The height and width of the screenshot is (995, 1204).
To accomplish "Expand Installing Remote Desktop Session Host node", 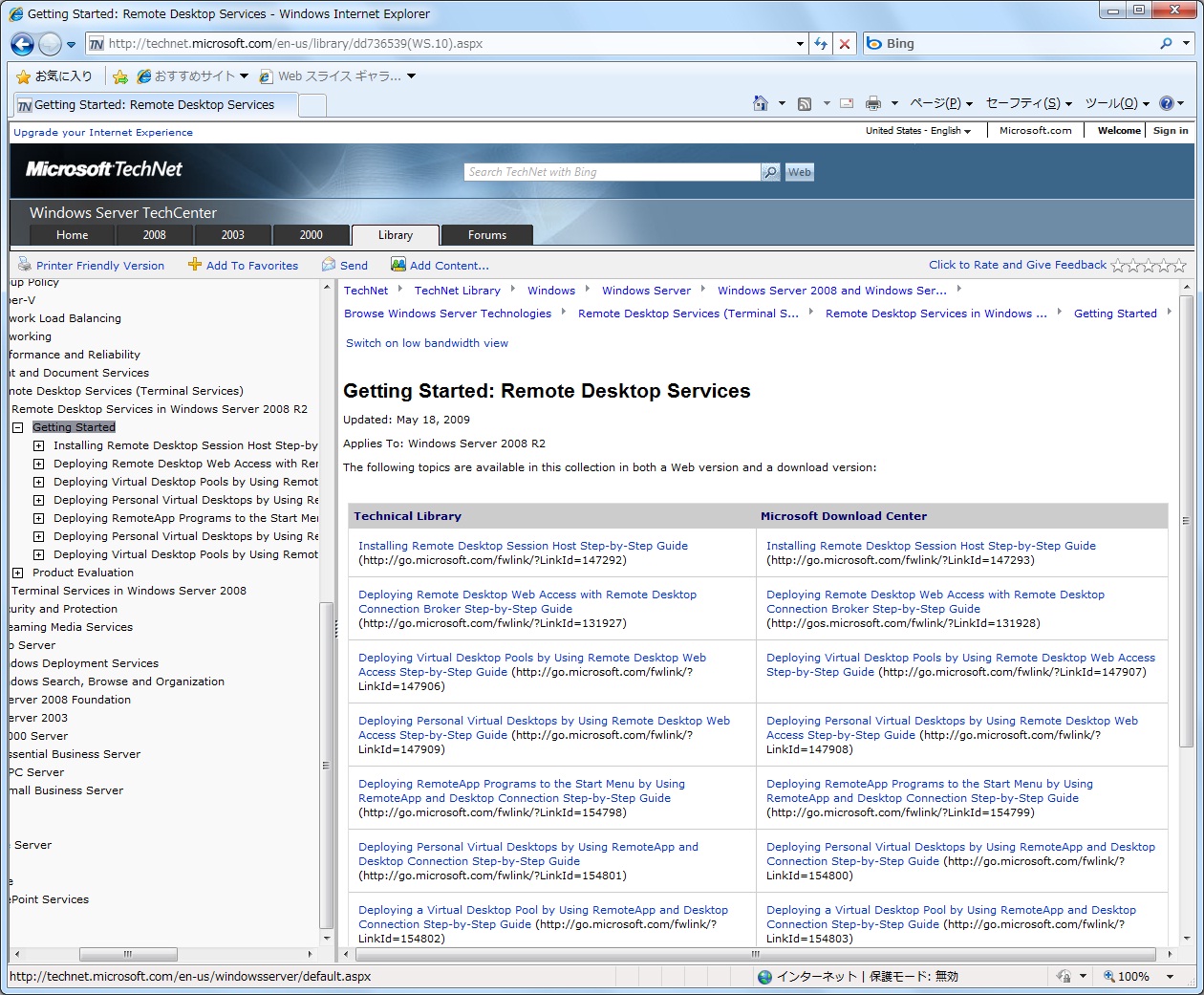I will coord(38,445).
